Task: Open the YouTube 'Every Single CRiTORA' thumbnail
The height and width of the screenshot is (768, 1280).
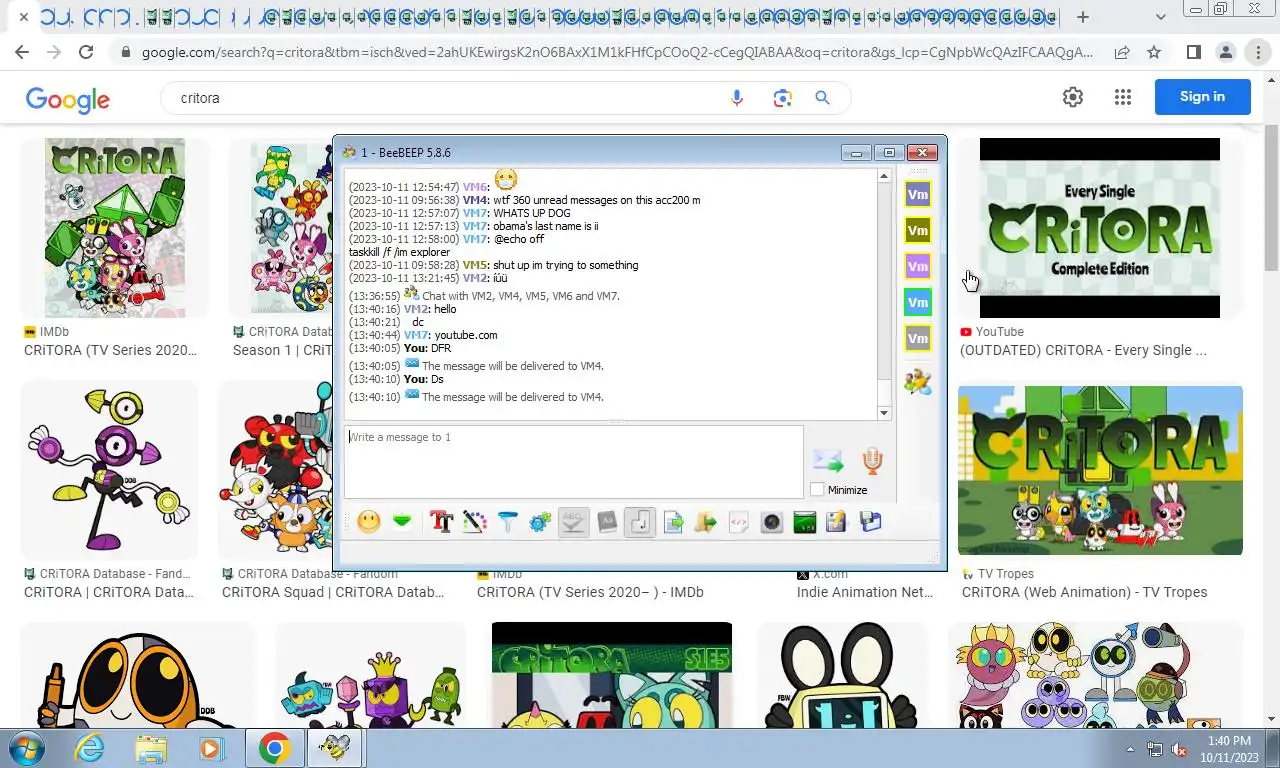Action: tap(1100, 228)
